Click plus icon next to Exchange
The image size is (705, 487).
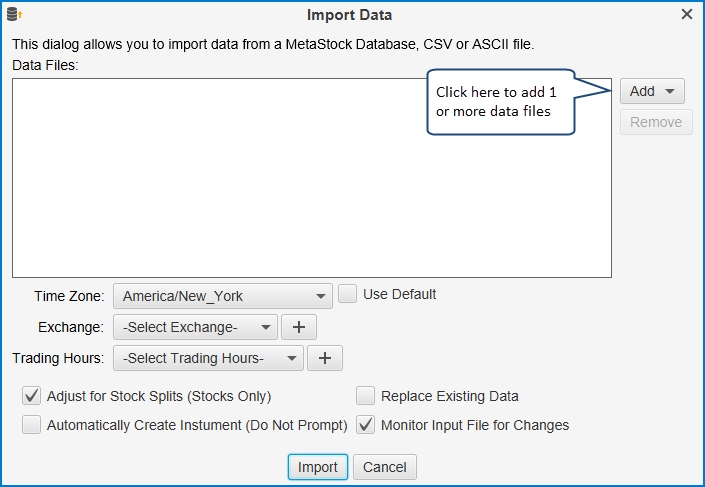[x=299, y=327]
